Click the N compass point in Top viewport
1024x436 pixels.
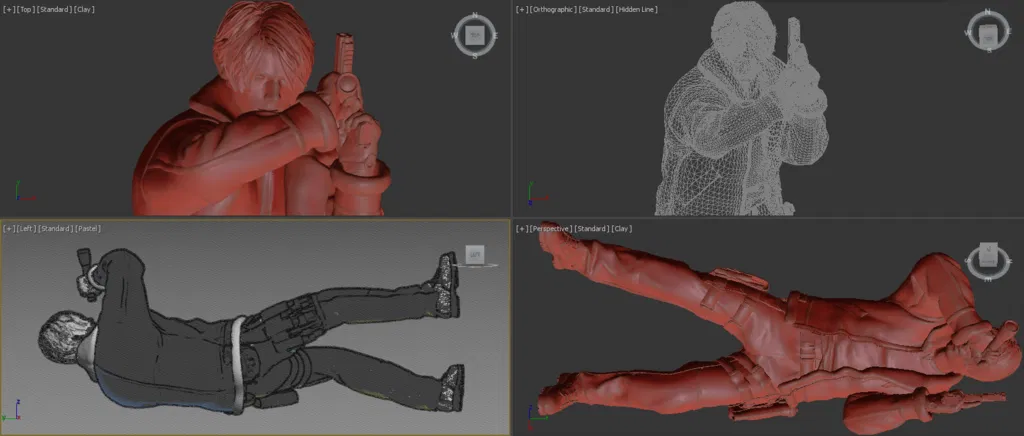pos(475,15)
